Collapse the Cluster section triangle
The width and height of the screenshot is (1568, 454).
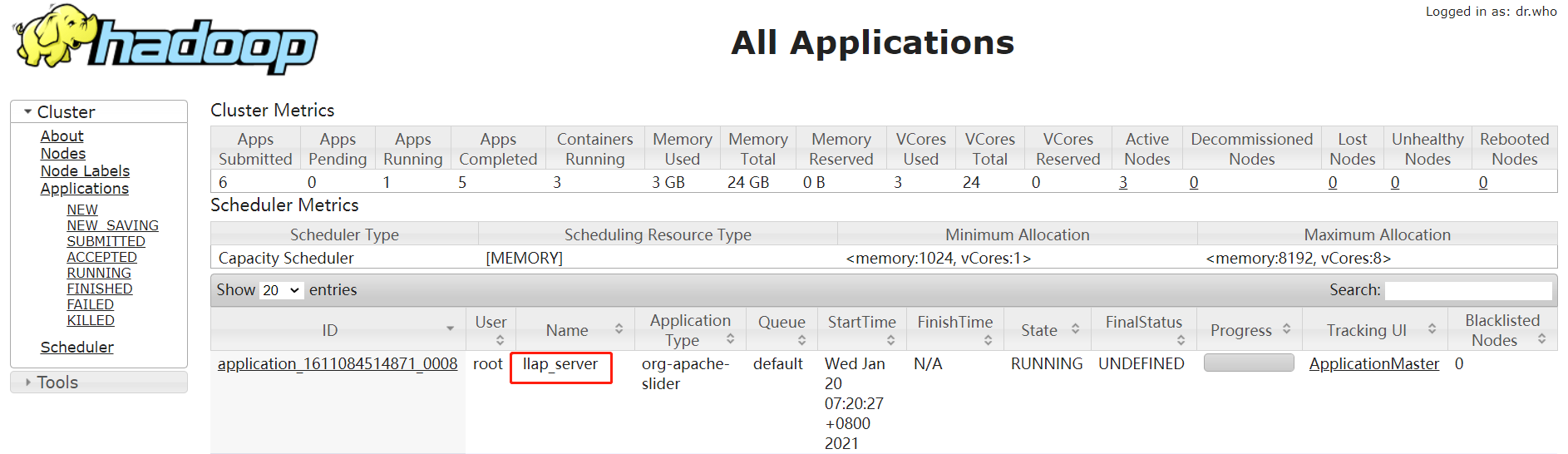tap(28, 111)
